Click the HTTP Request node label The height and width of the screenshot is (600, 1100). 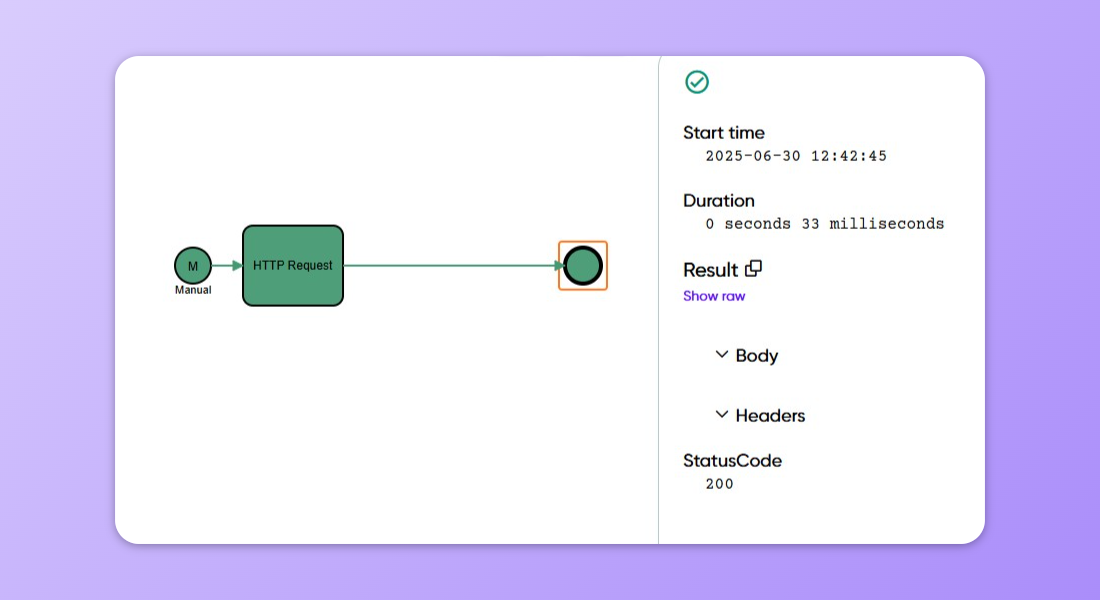291,266
